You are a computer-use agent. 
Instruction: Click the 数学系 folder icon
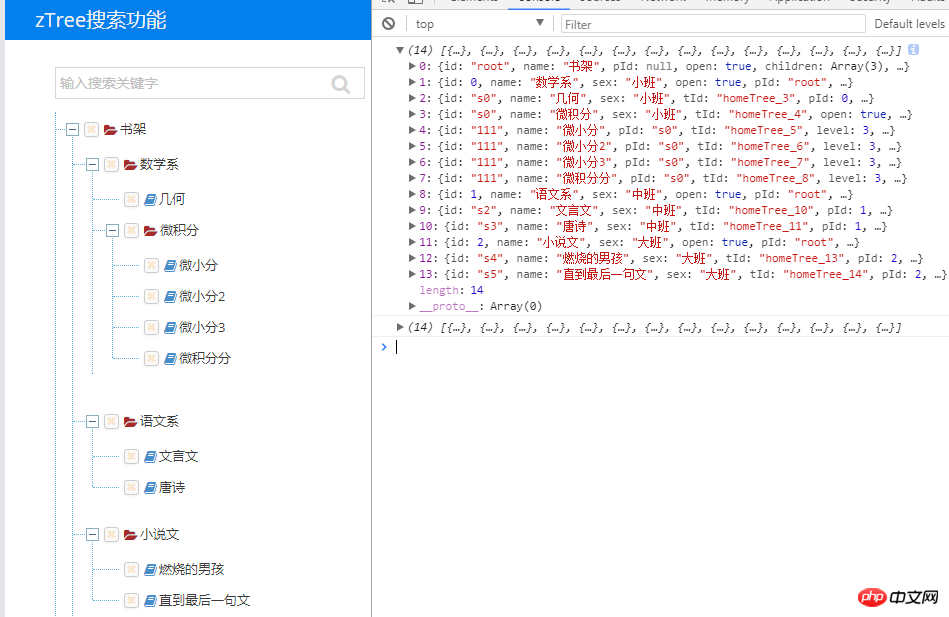[x=130, y=165]
